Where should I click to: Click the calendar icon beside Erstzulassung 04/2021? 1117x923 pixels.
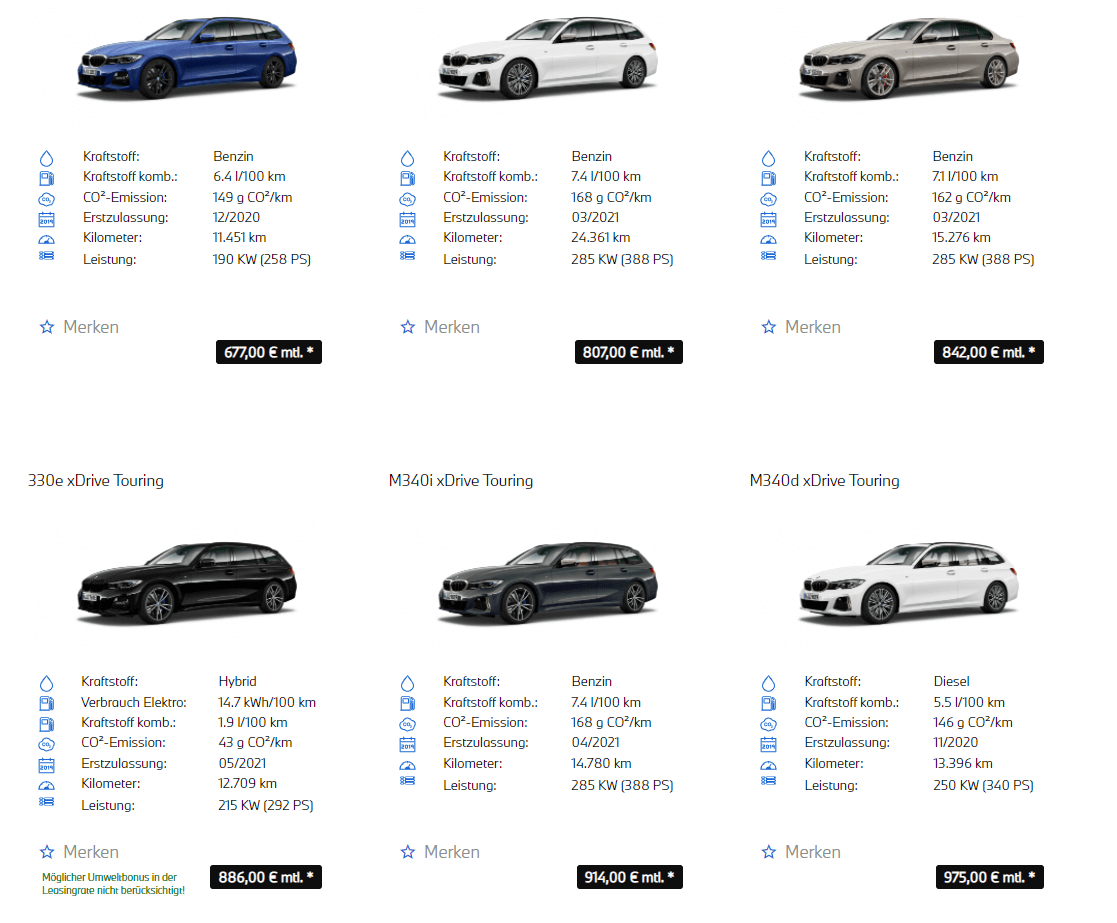point(407,745)
